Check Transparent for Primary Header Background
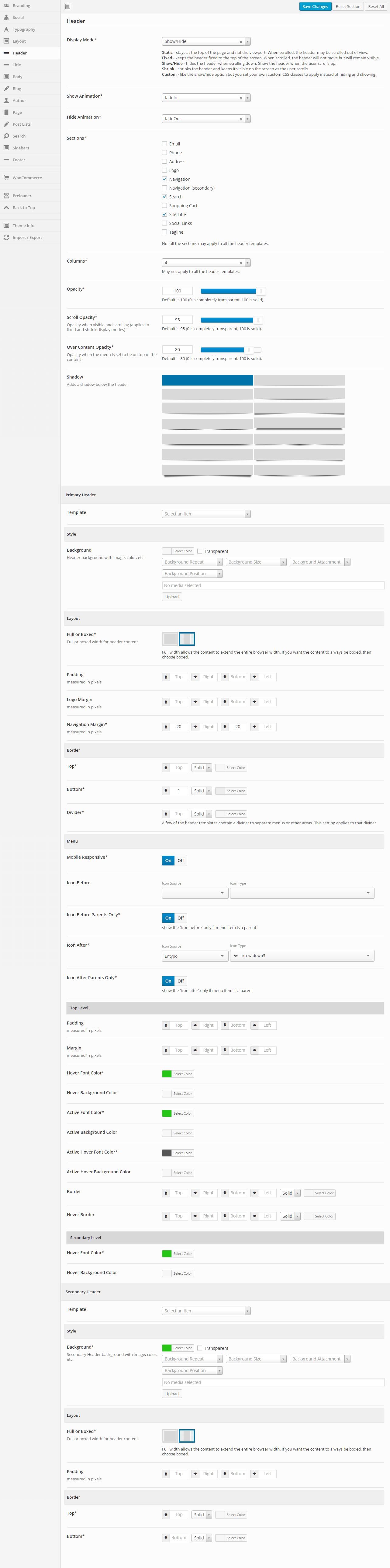Screen dimensions: 390x1568 pyautogui.click(x=200, y=551)
